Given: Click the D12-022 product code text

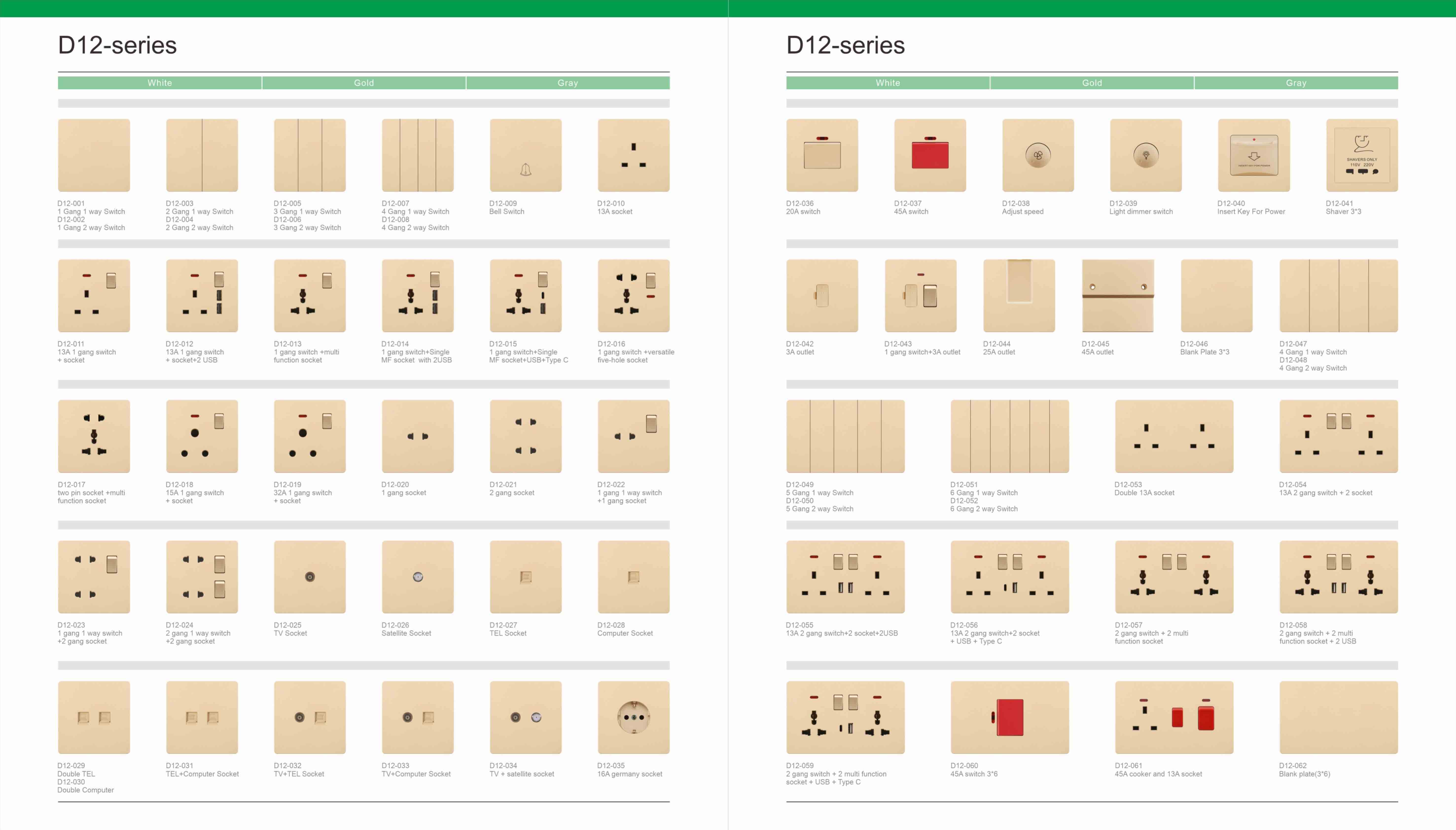Looking at the screenshot, I should (611, 485).
